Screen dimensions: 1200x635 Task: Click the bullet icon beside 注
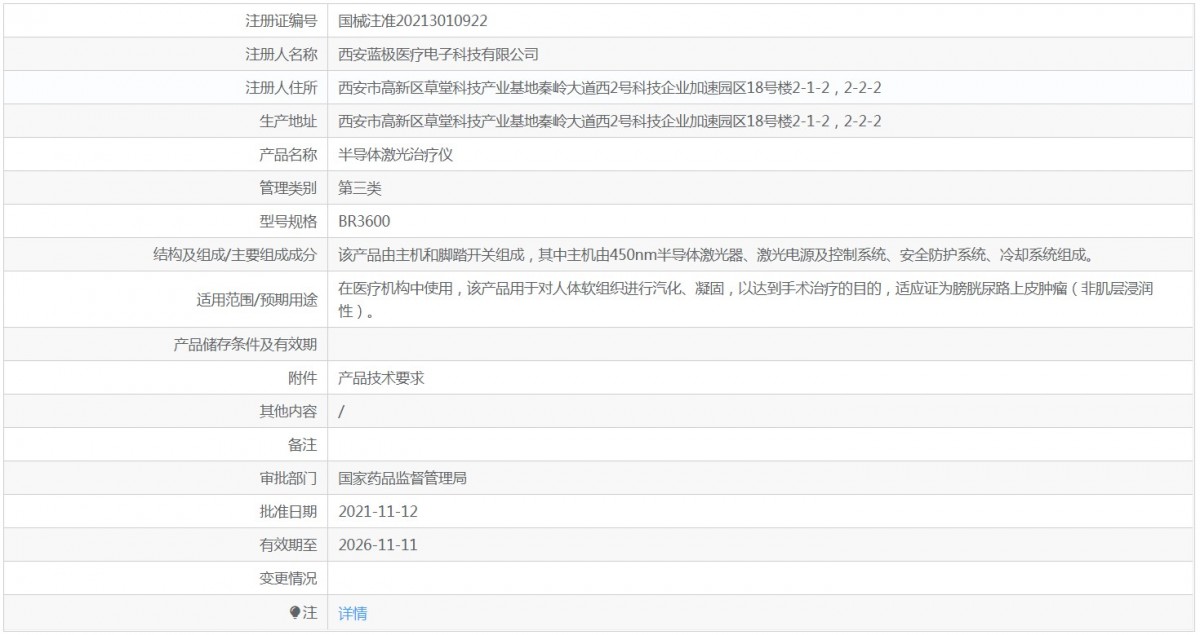(295, 613)
